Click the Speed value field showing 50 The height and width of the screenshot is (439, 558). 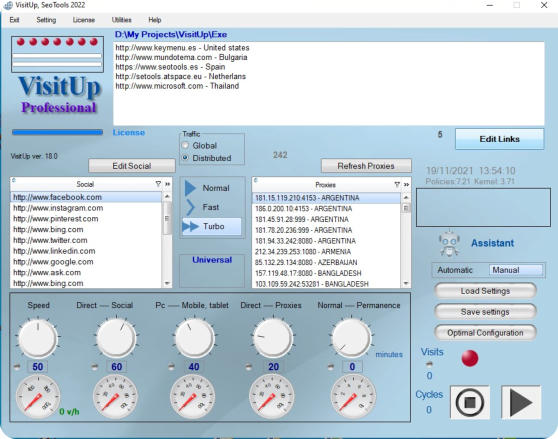[x=37, y=366]
